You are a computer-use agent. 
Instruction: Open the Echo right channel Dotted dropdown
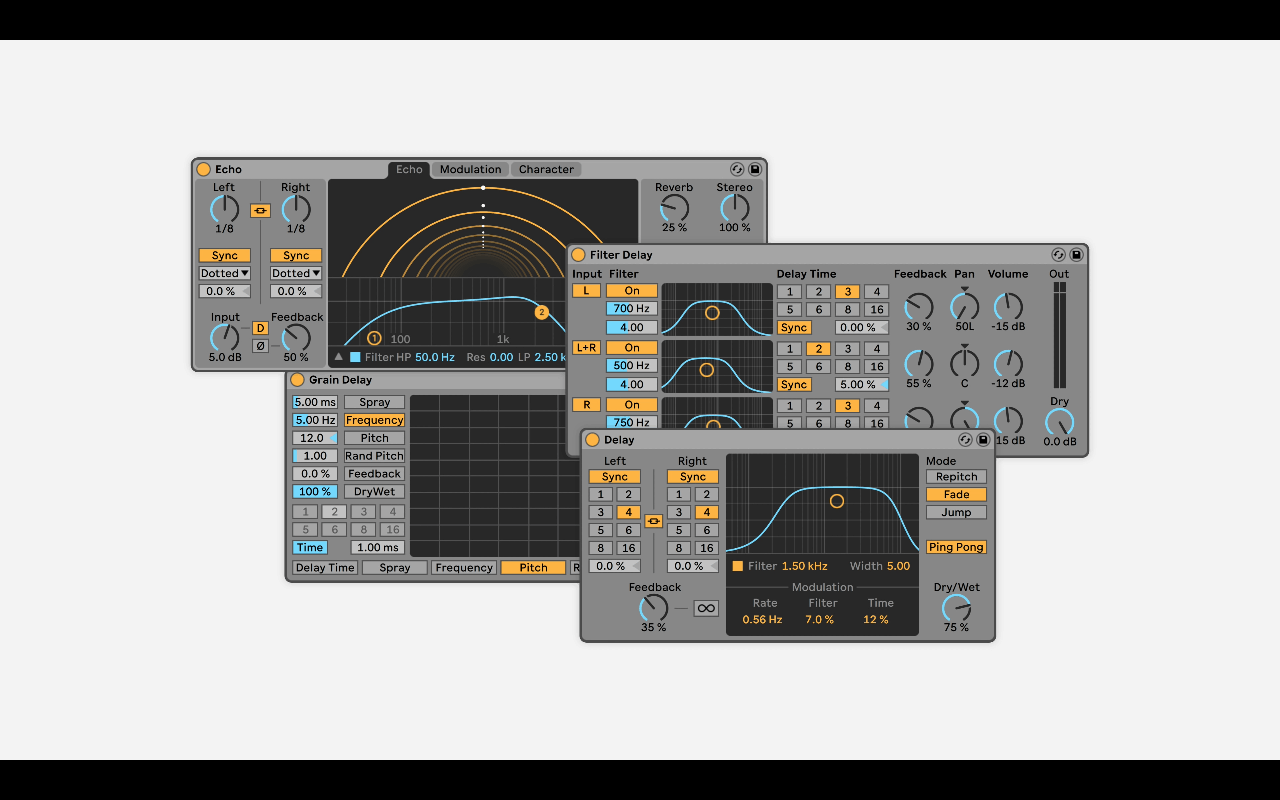296,273
